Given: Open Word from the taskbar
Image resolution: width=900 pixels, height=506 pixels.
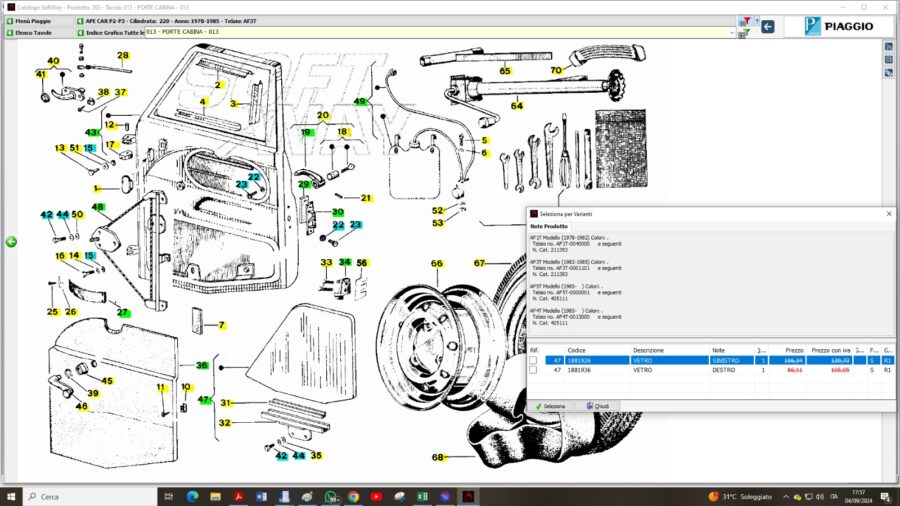Looking at the screenshot, I should (262, 496).
